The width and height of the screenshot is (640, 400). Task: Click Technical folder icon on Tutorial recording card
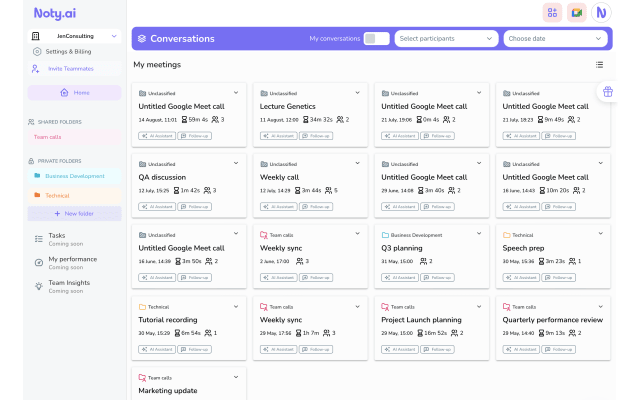click(x=142, y=307)
